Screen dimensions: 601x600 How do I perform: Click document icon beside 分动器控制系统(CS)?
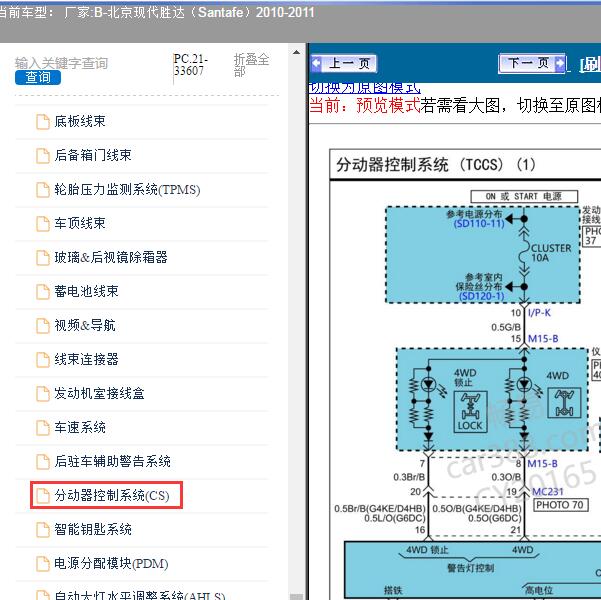43,496
